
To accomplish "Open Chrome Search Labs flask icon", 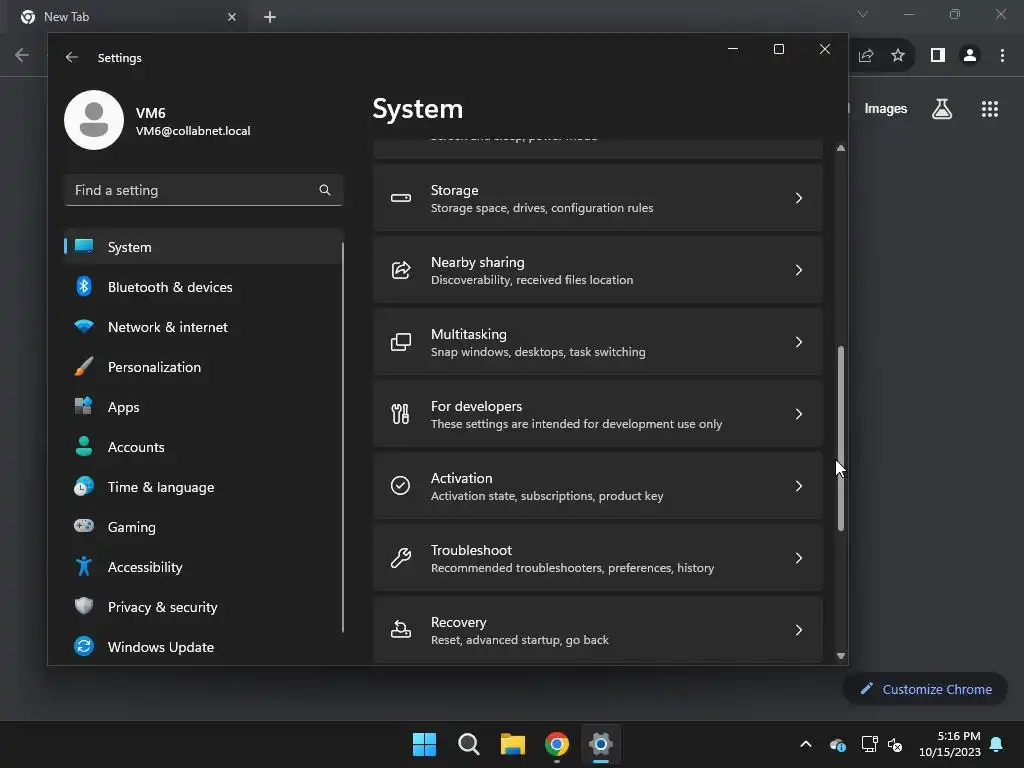I will point(941,109).
